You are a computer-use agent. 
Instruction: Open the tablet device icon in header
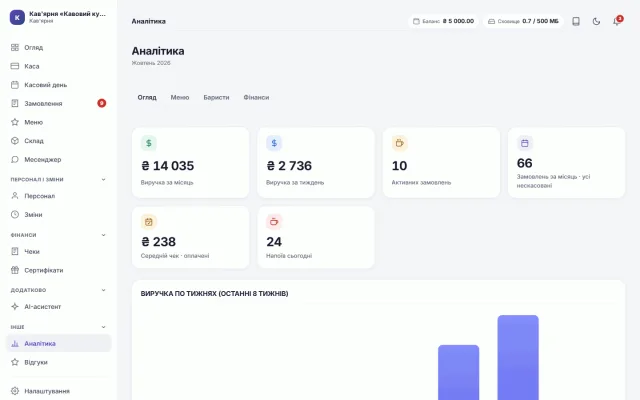point(576,21)
